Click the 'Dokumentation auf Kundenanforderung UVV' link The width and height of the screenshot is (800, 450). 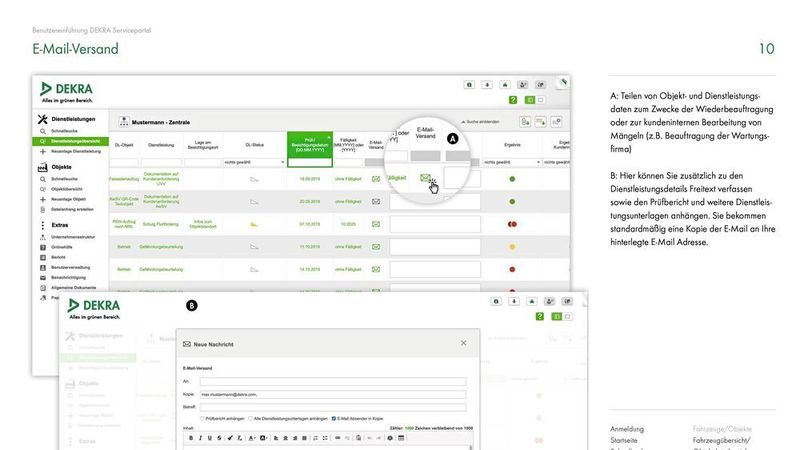coord(161,179)
